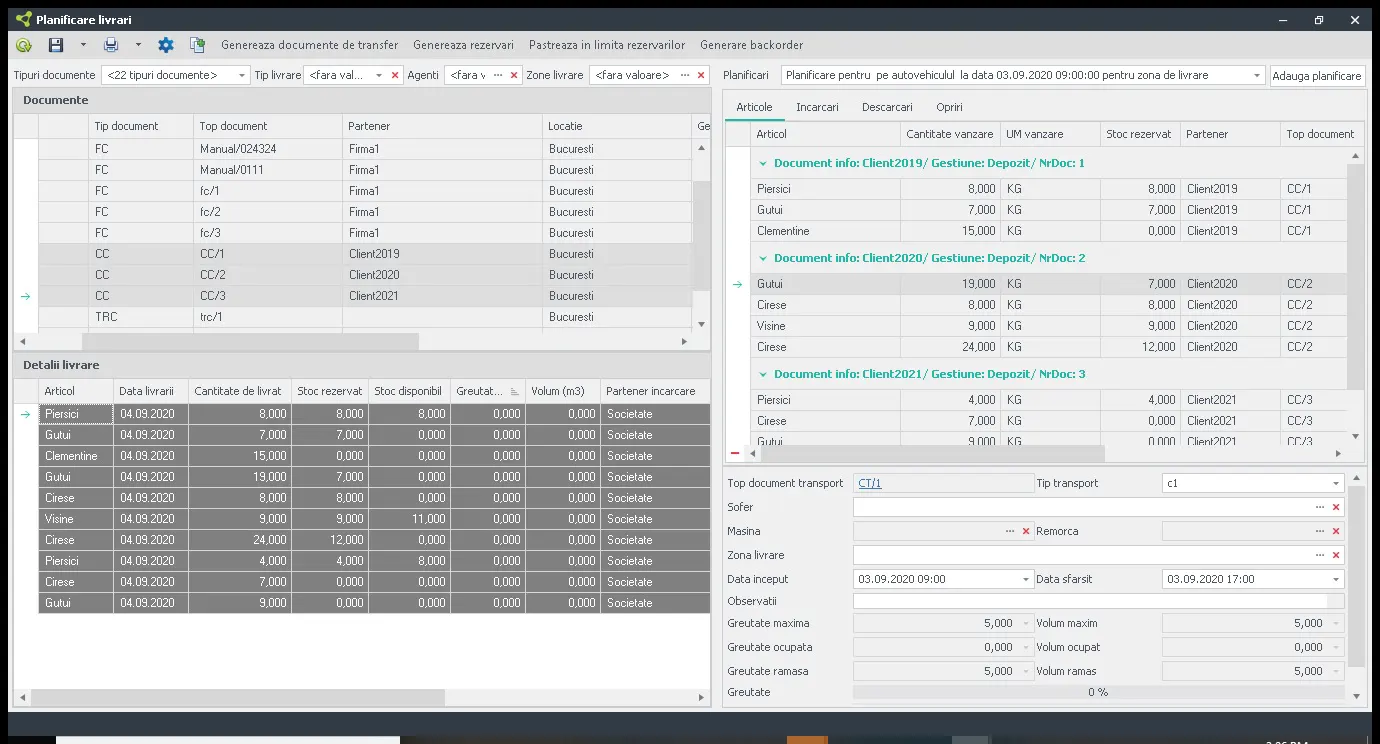The width and height of the screenshot is (1380, 744).
Task: Click the save floppy disk icon
Action: 56,45
